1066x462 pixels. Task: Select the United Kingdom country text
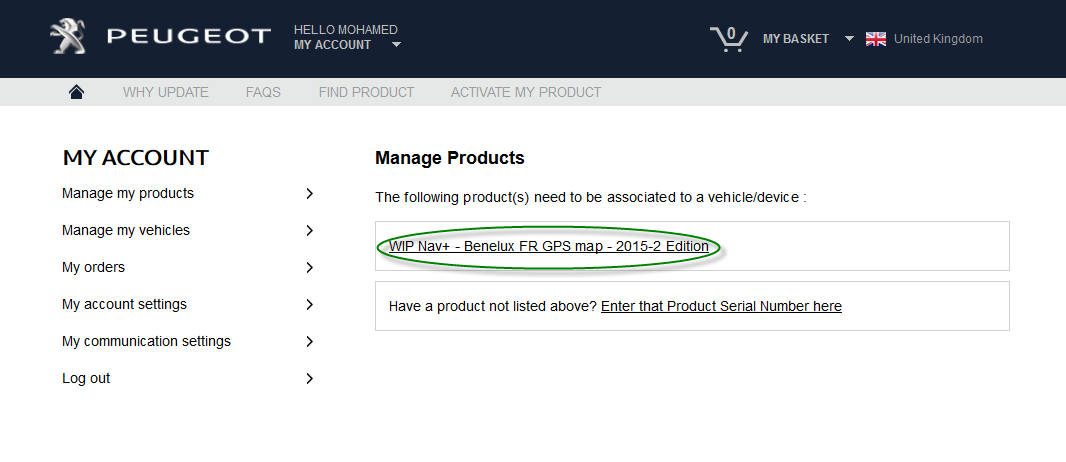tap(938, 39)
